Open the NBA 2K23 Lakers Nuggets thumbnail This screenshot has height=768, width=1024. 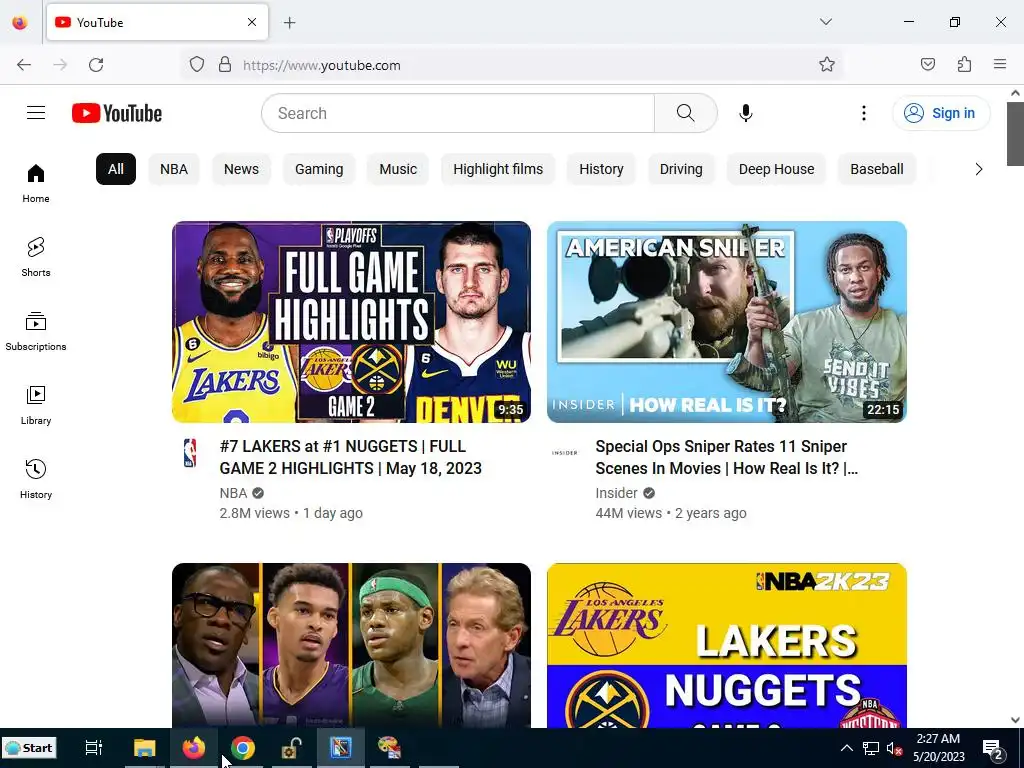[727, 645]
